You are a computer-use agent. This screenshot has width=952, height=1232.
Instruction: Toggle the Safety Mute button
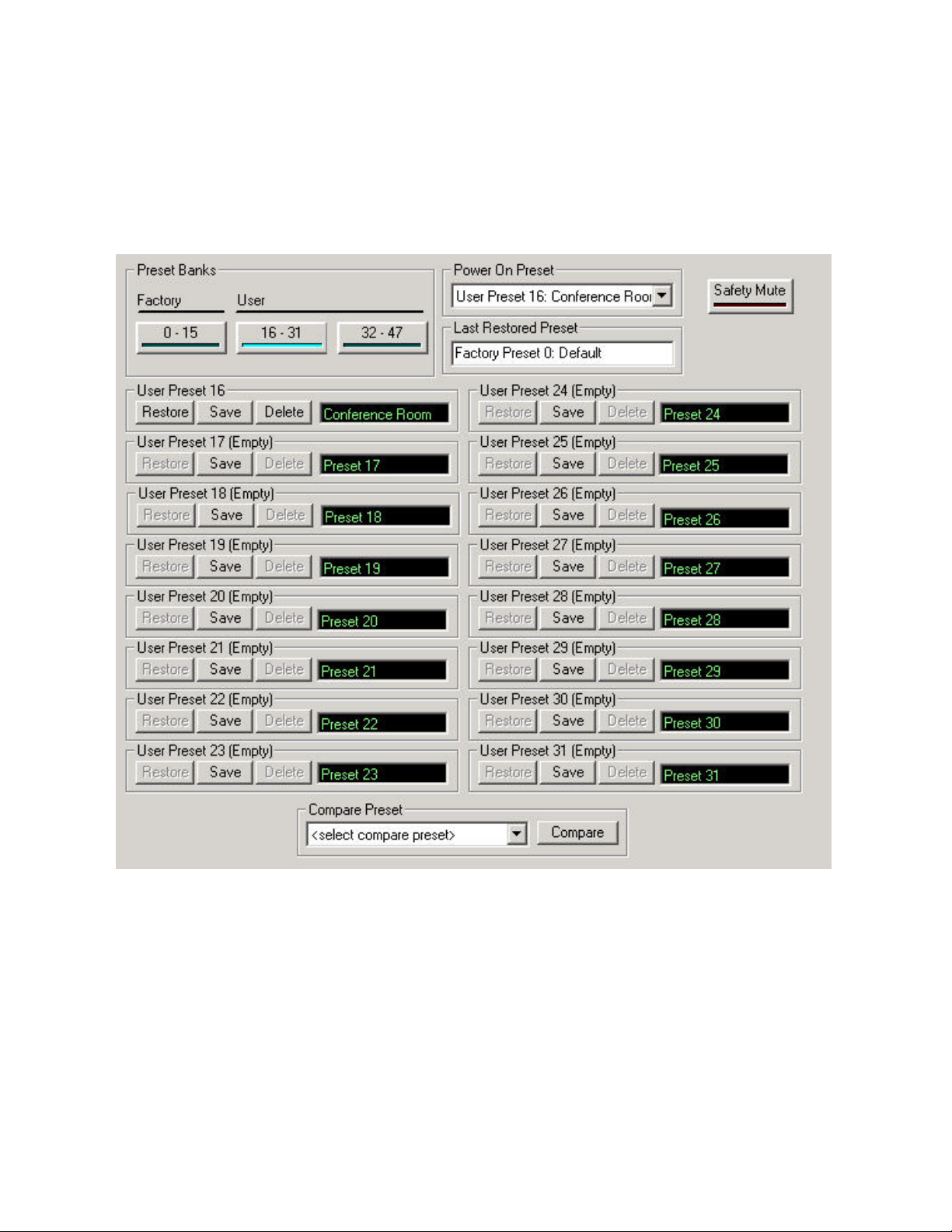pyautogui.click(x=750, y=295)
